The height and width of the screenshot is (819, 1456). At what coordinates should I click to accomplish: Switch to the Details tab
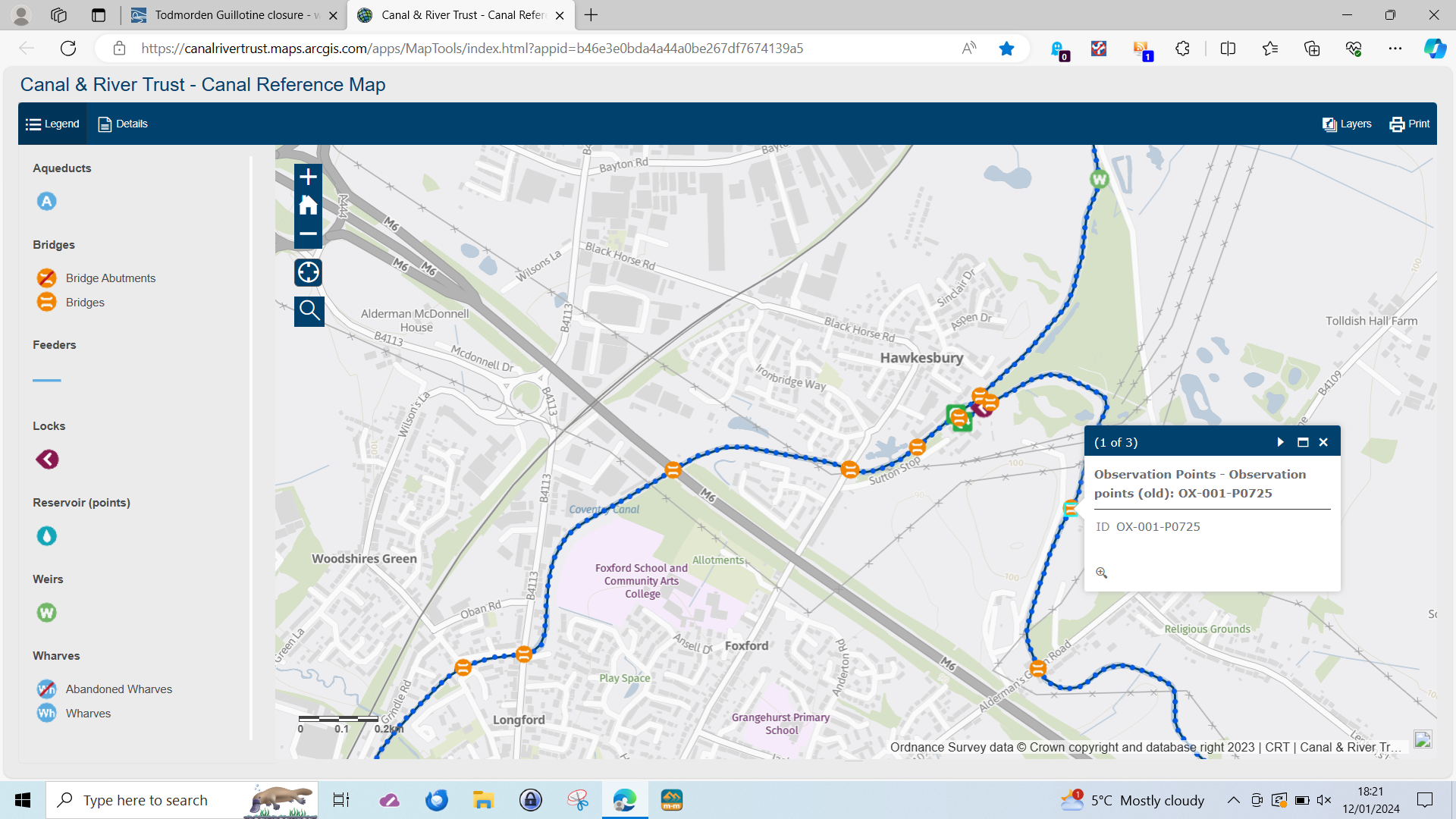point(123,124)
